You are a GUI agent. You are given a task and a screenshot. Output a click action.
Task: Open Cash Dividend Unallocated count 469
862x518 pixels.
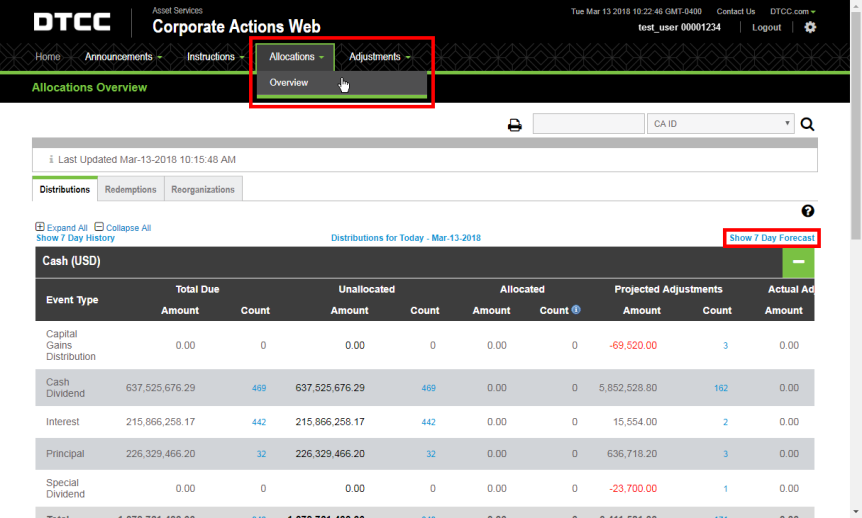click(428, 388)
